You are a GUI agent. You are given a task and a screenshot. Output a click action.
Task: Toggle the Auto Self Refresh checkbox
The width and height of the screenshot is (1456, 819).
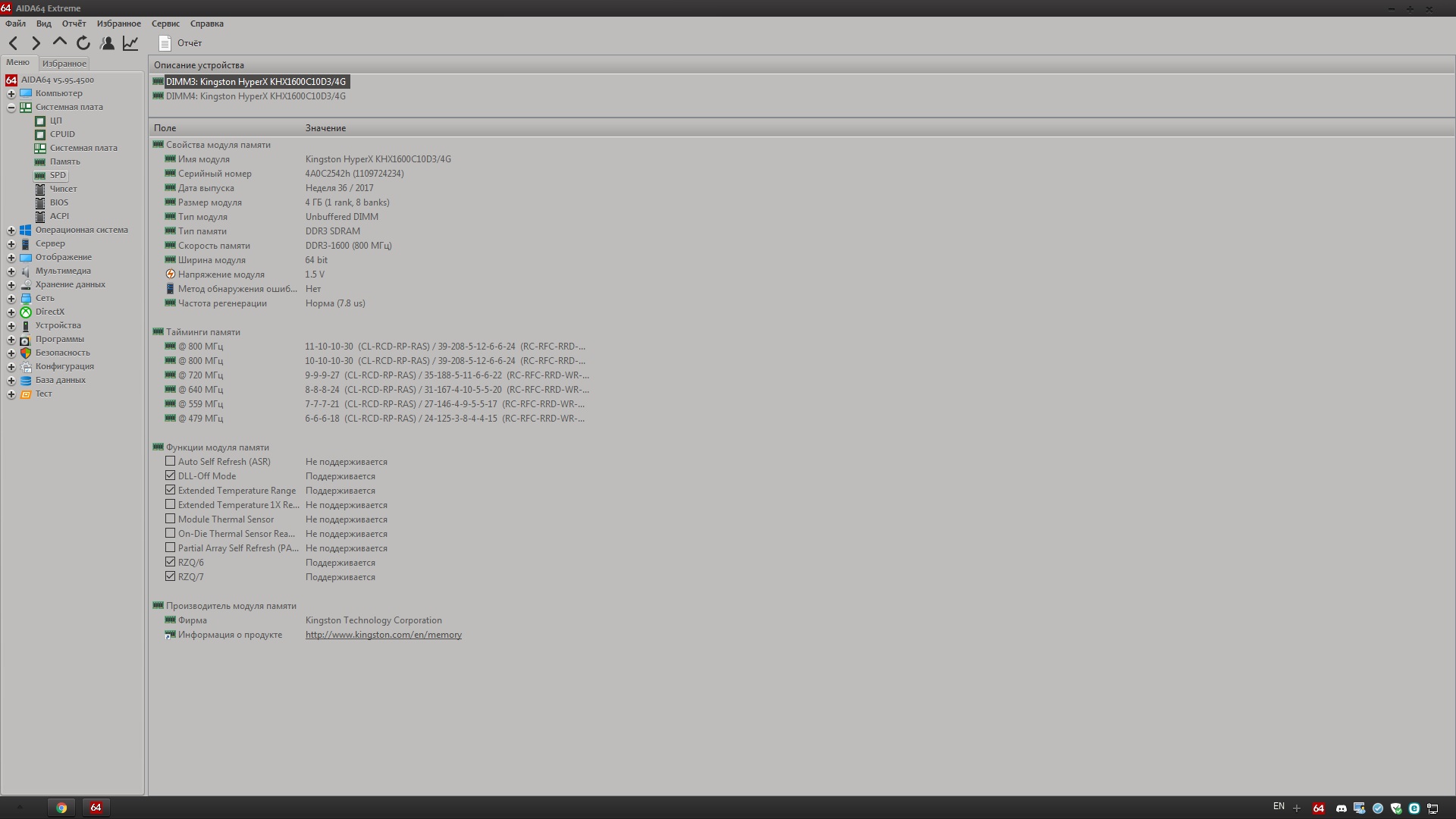[170, 462]
